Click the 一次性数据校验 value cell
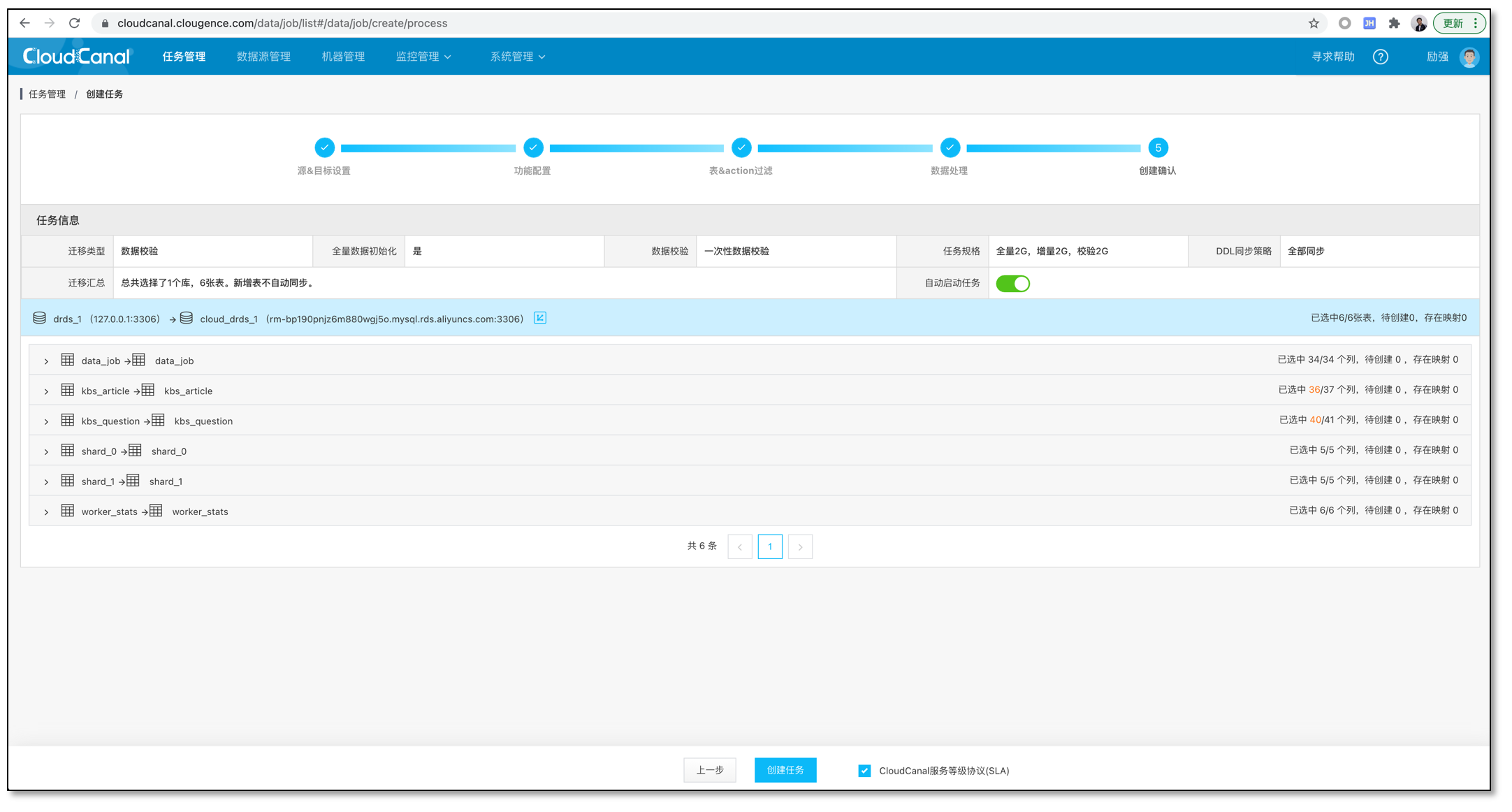The width and height of the screenshot is (1512, 812). click(796, 251)
